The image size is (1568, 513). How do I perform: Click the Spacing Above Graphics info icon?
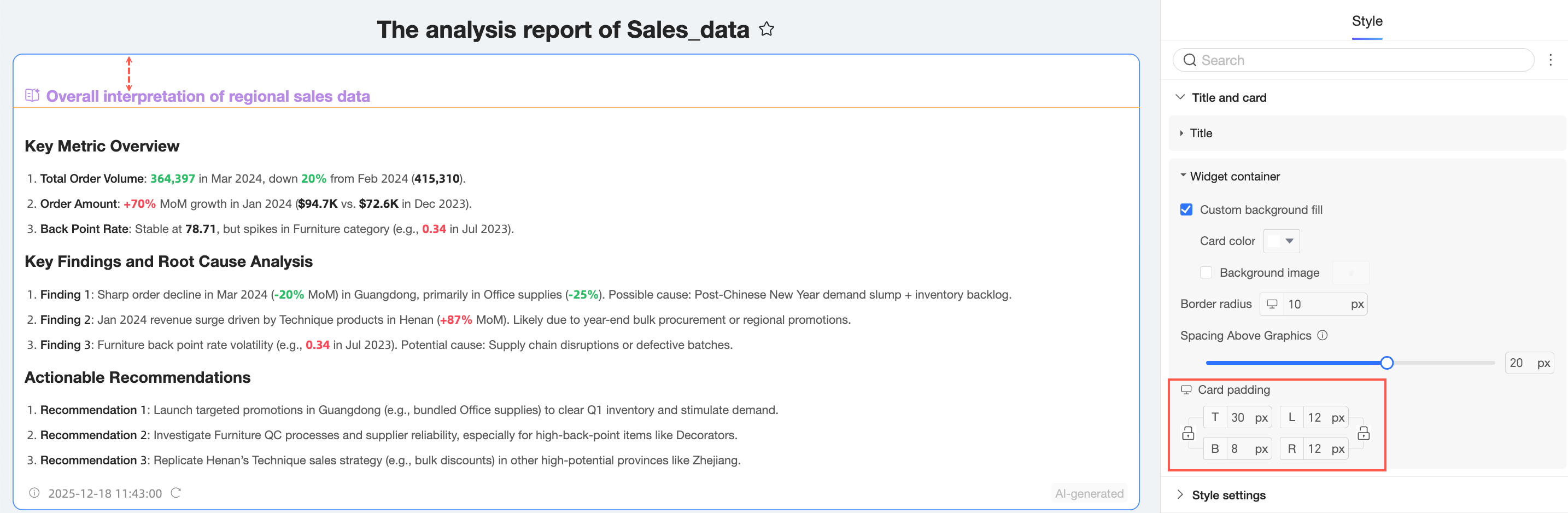coord(1322,335)
